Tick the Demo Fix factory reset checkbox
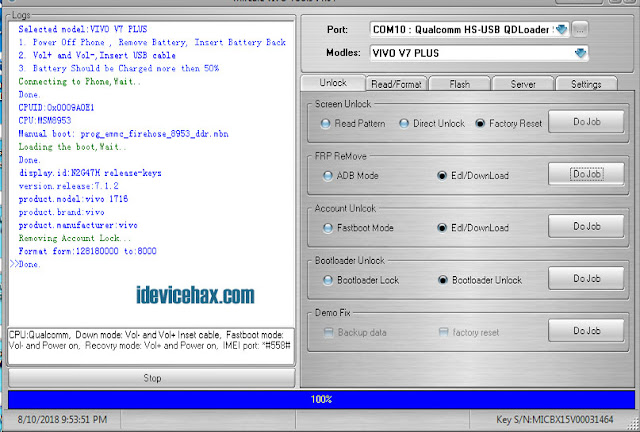Image resolution: width=640 pixels, height=432 pixels. 469,332
